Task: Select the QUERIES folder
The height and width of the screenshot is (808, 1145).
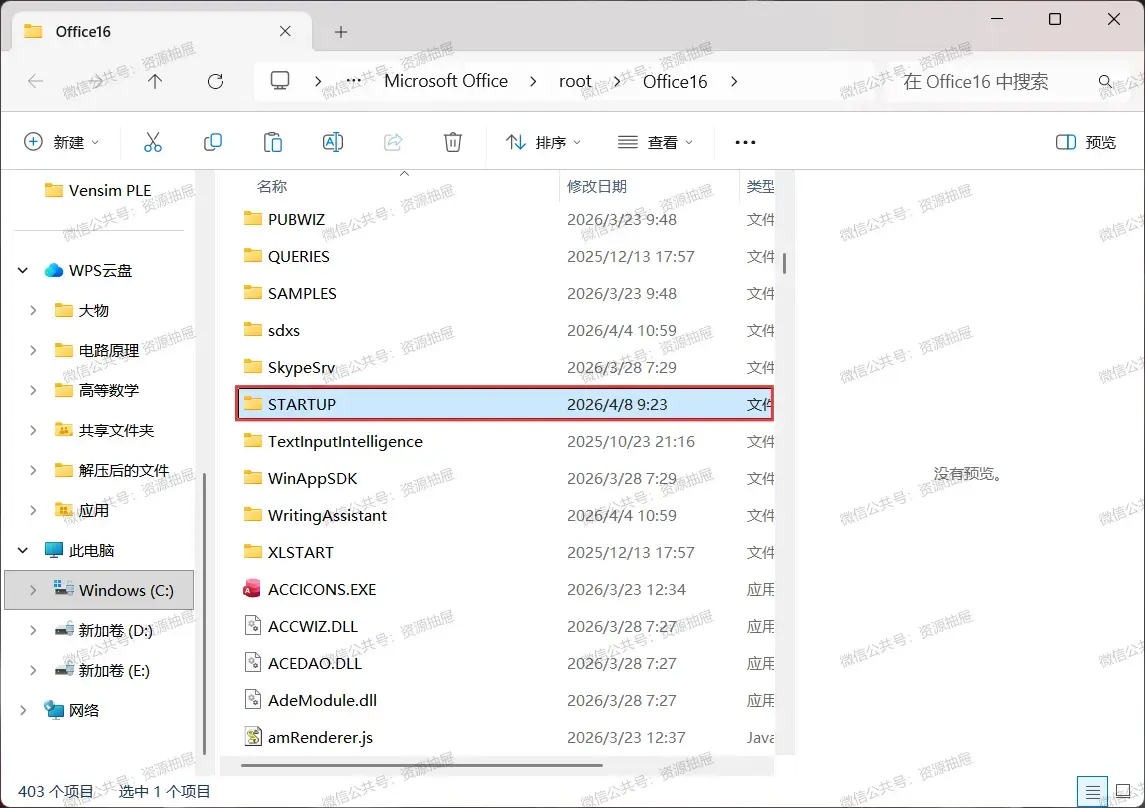Action: [x=504, y=256]
